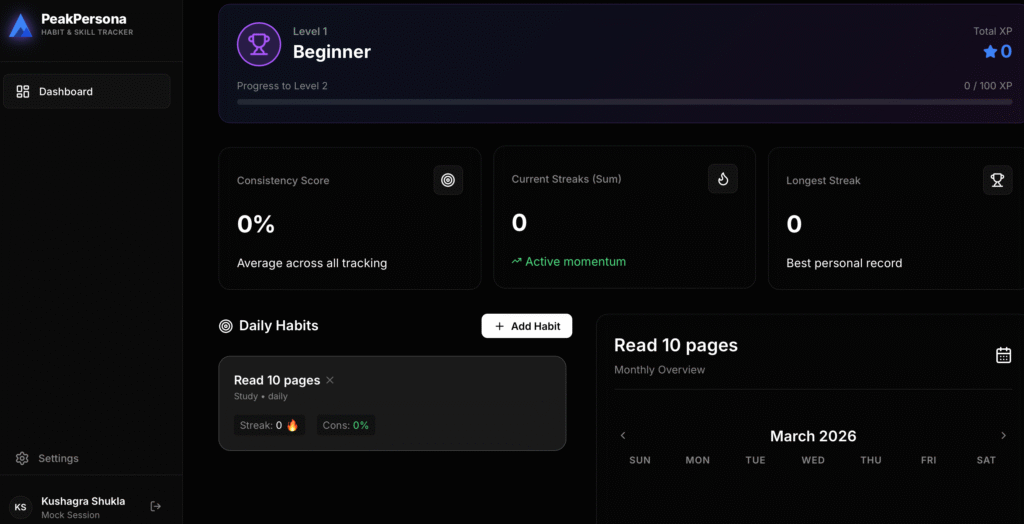The width and height of the screenshot is (1024, 524).
Task: Click the calendar icon in Monthly Overview
Action: point(1003,355)
